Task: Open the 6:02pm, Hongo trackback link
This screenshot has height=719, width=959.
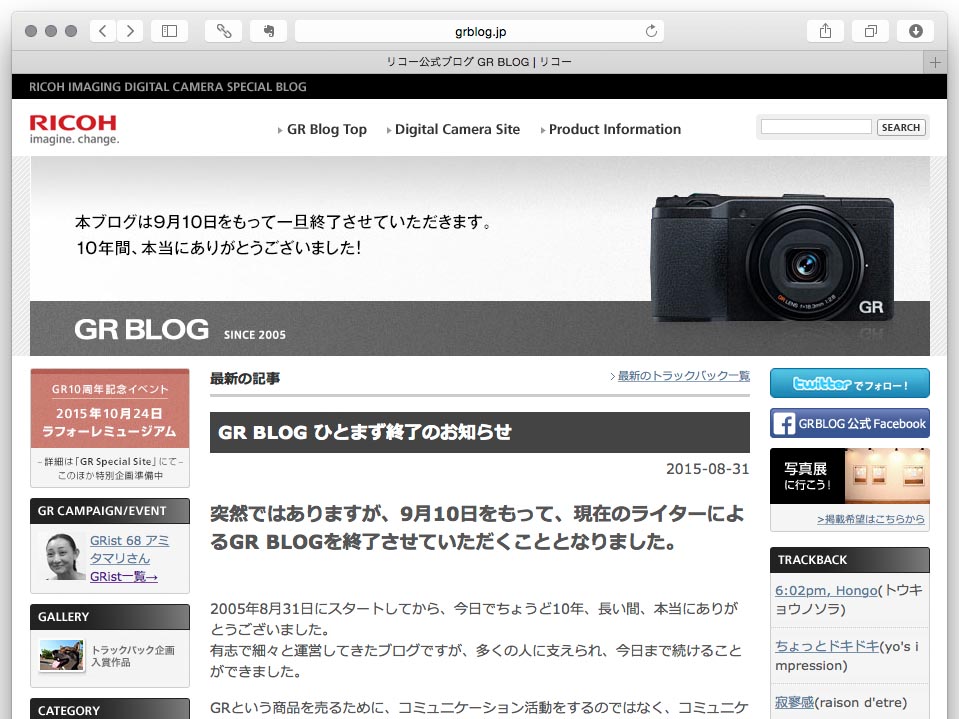Action: point(826,591)
